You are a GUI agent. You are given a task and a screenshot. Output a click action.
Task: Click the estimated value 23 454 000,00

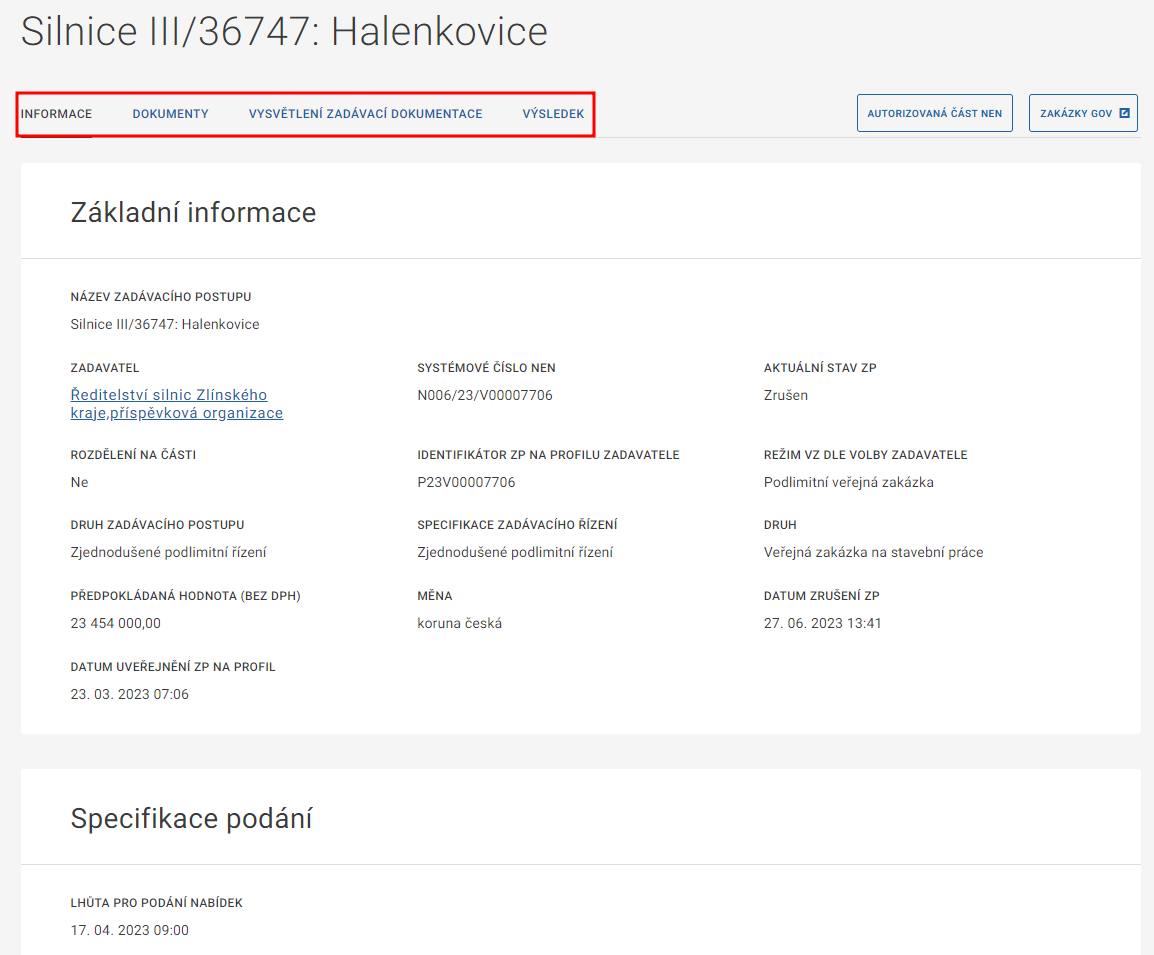(116, 623)
